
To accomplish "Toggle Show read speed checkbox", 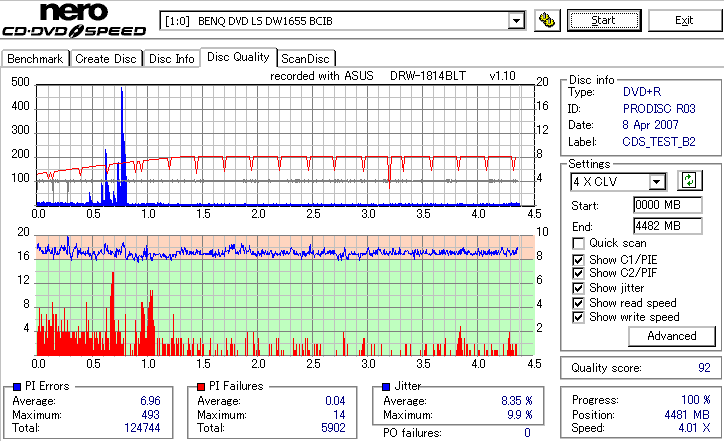I will click(x=578, y=303).
